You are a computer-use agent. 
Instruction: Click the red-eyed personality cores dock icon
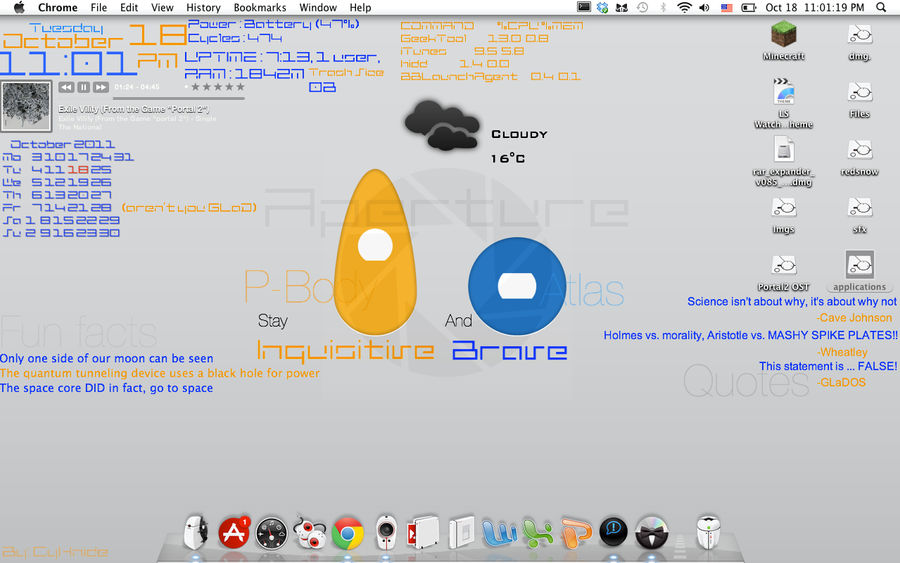click(309, 533)
